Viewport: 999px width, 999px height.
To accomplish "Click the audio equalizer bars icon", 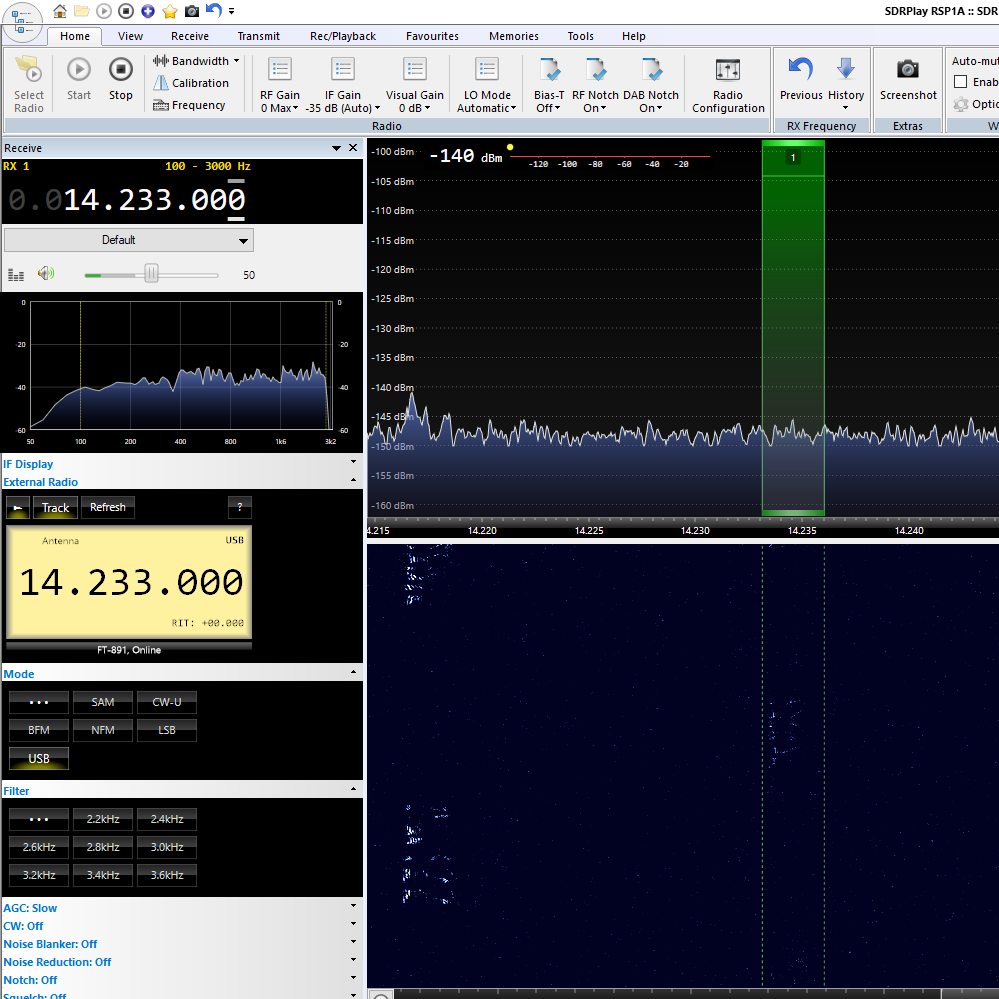I will coord(16,275).
